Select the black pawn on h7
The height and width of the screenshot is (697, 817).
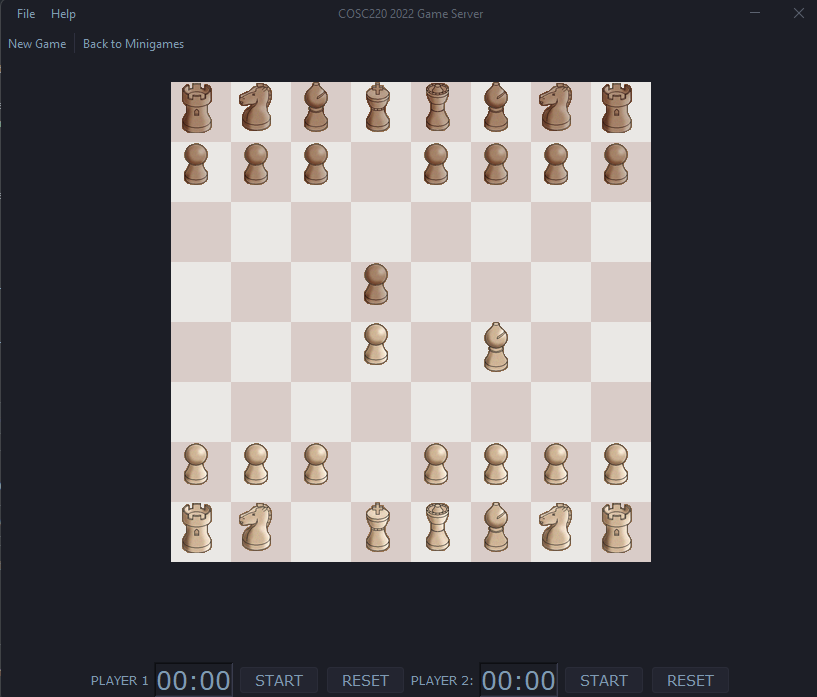(x=620, y=168)
